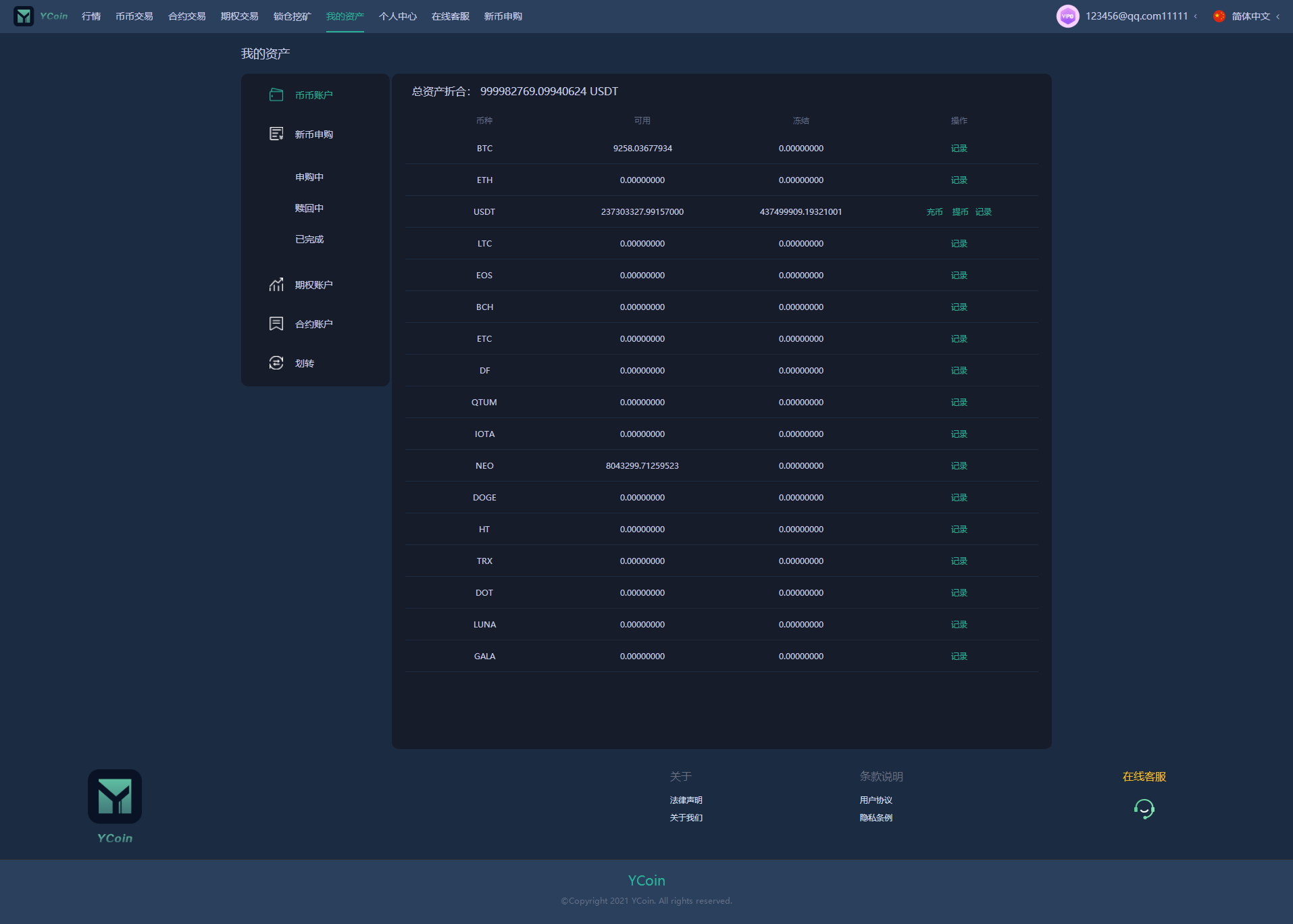The width and height of the screenshot is (1293, 924).
Task: Select 已完成 in the sidebar submenu
Action: (309, 239)
